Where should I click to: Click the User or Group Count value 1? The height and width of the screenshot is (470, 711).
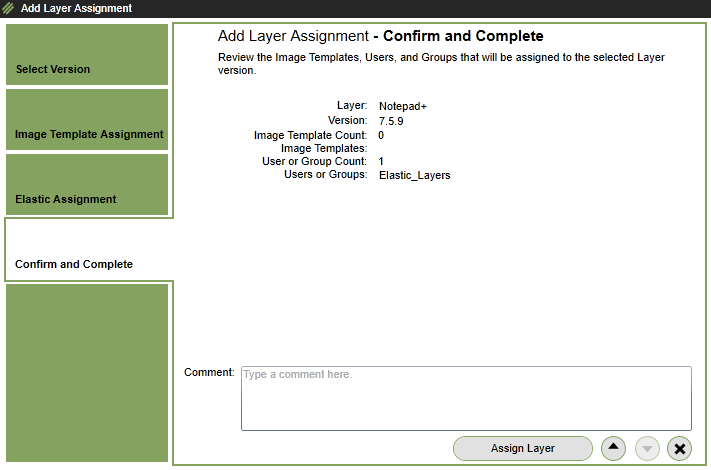[382, 161]
